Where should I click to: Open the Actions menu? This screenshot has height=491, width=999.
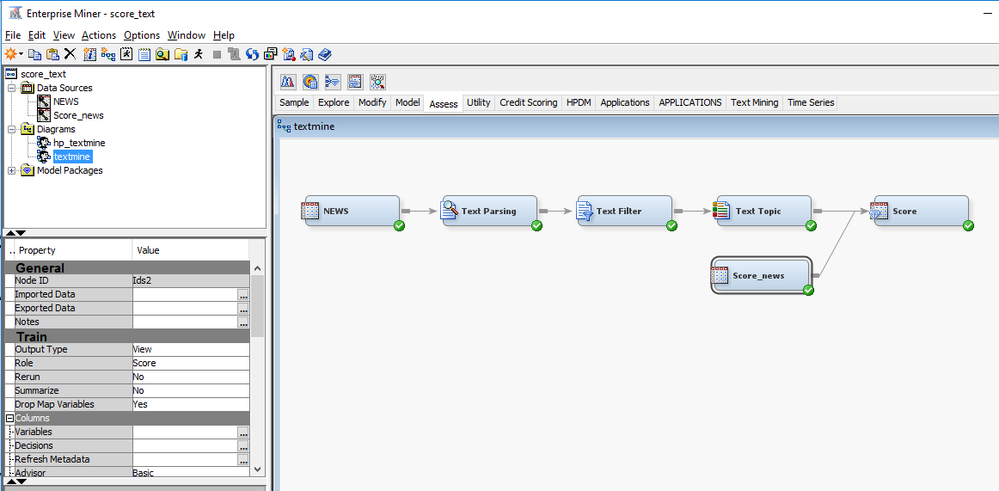tap(99, 35)
